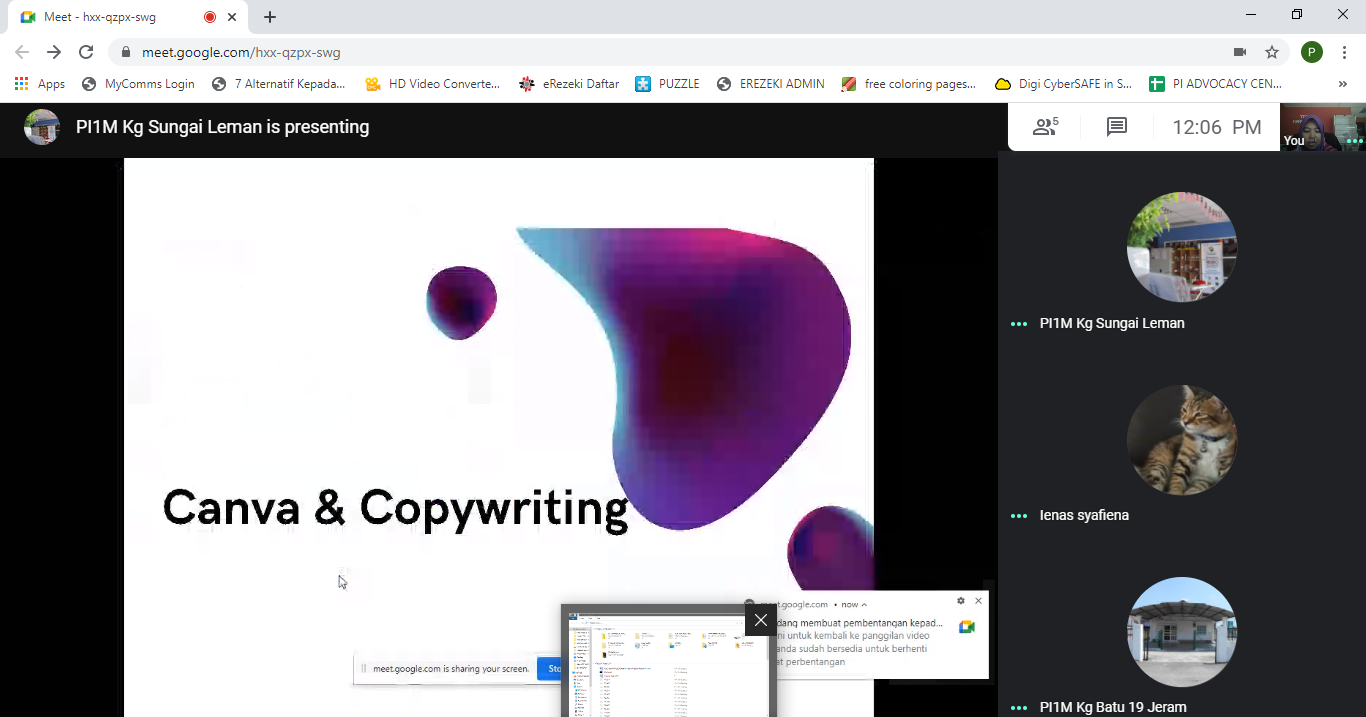This screenshot has height=717, width=1366.
Task: Expand hidden bookmarks with chevron
Action: 1343,84
